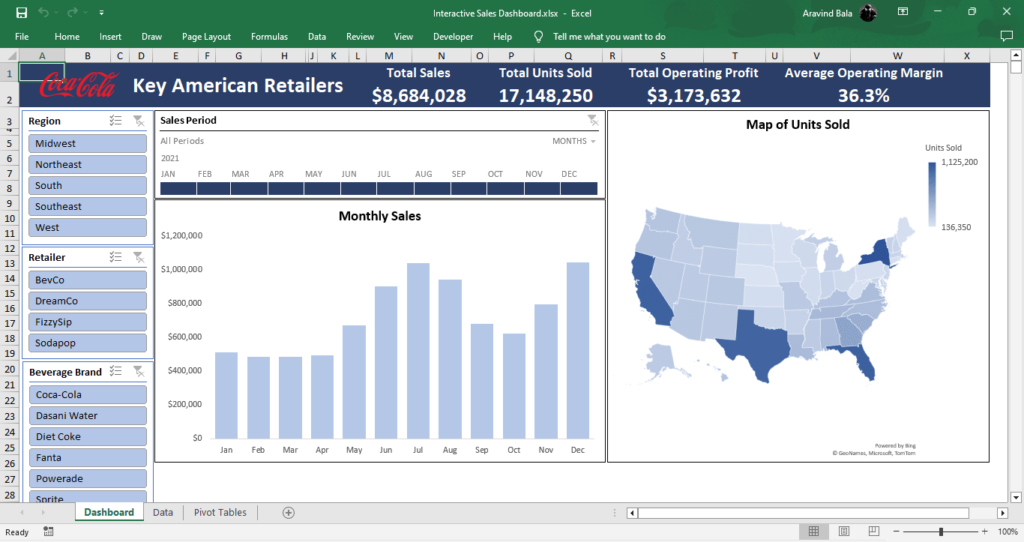The height and width of the screenshot is (542, 1024).
Task: Open Customize Quick Access Toolbar arrow
Action: click(x=101, y=12)
